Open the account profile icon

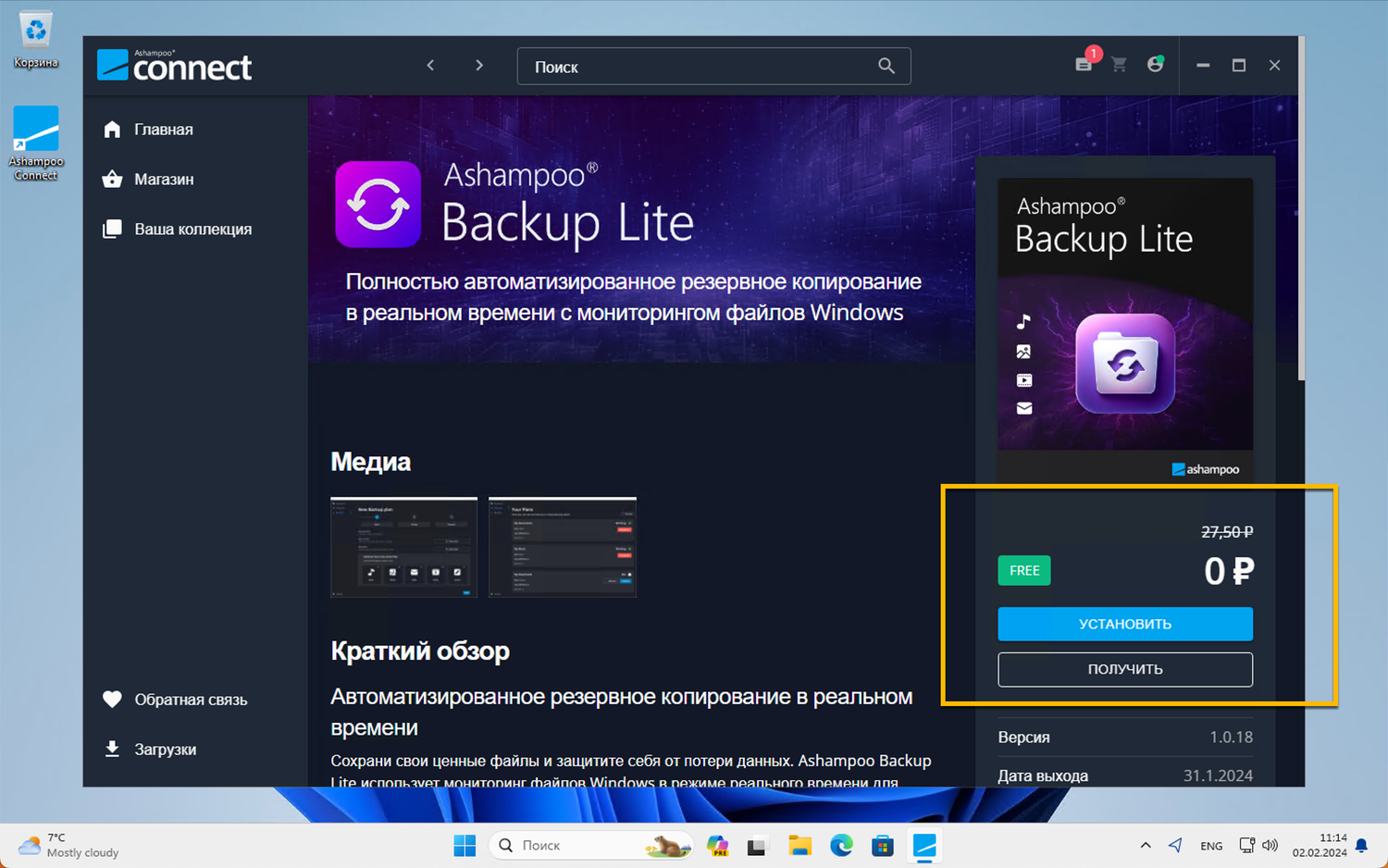coord(1155,65)
